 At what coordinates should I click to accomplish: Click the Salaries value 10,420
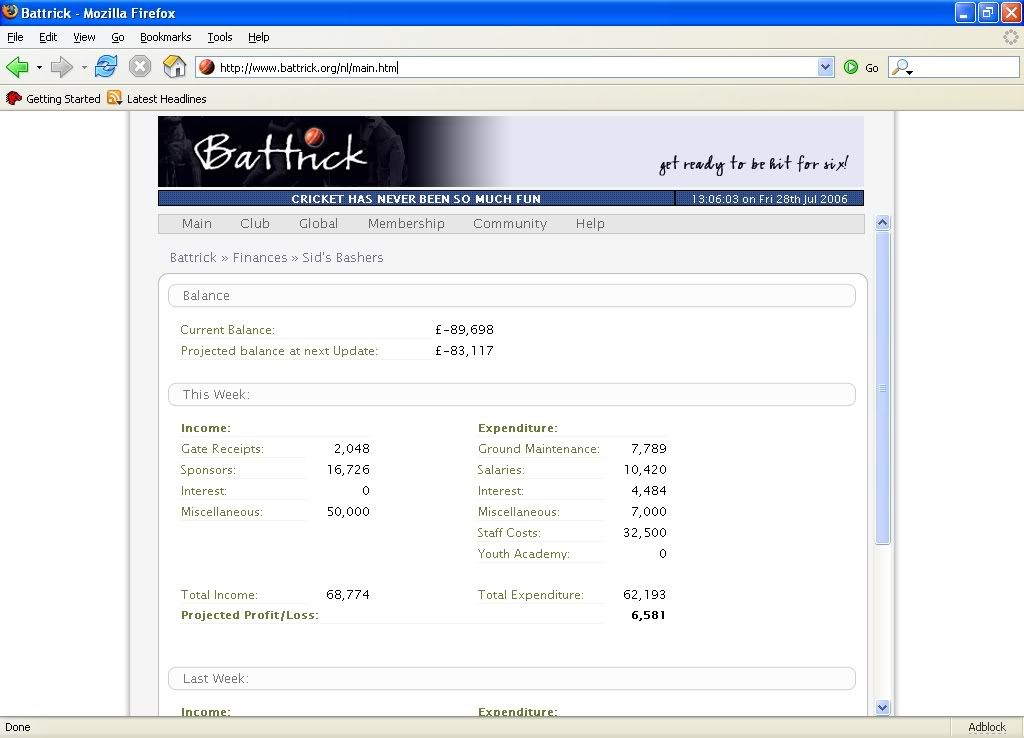click(x=645, y=470)
